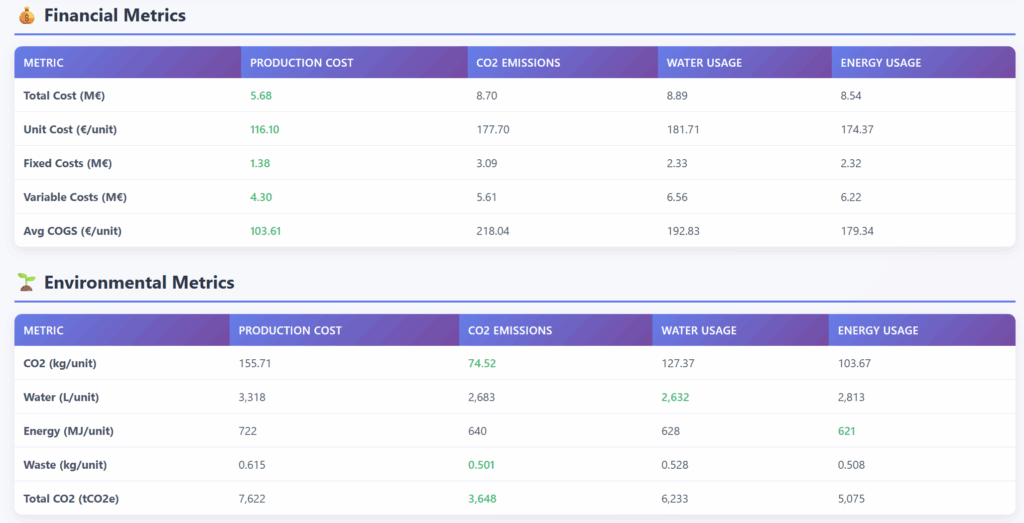
Task: Select the Environmental Metrics section heading
Action: 139,283
